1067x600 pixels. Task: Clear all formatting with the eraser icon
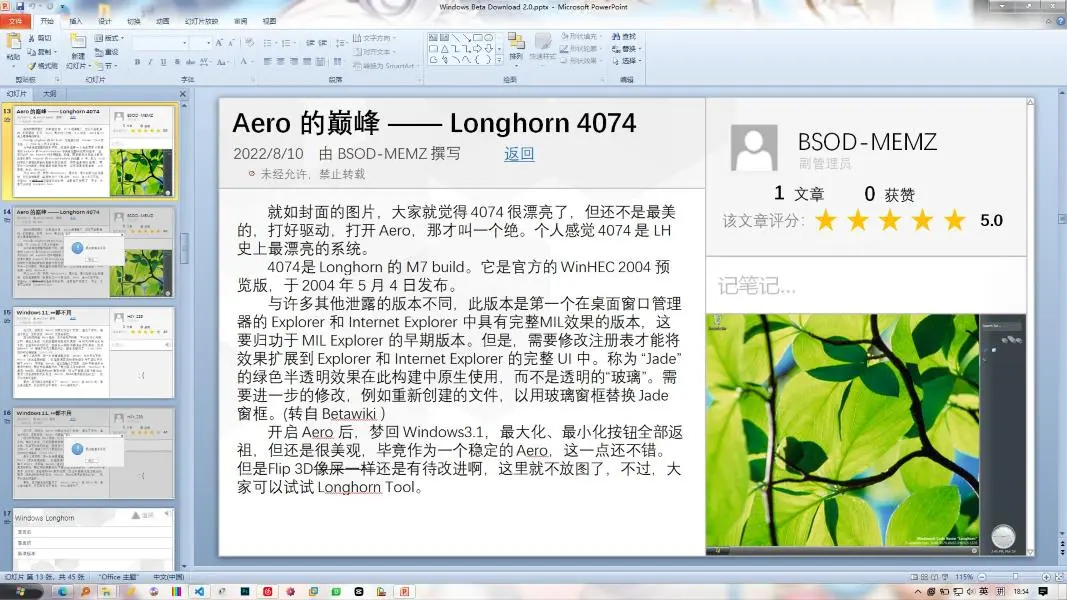249,43
